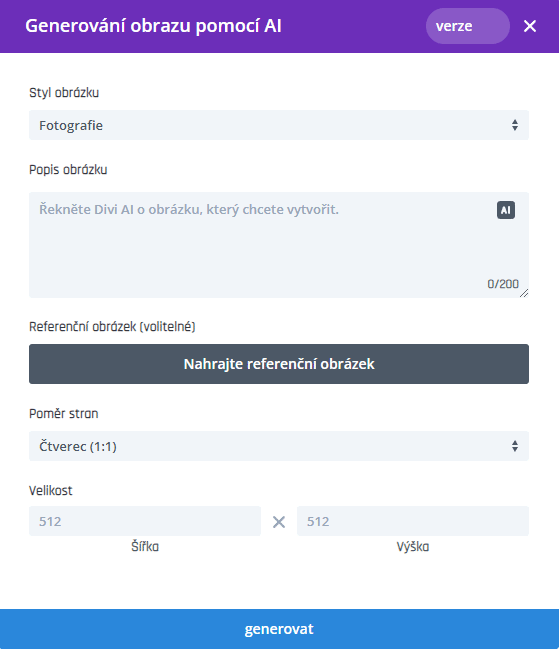Viewport: 559px width, 649px height.
Task: Click the X separator between size fields
Action: (279, 522)
